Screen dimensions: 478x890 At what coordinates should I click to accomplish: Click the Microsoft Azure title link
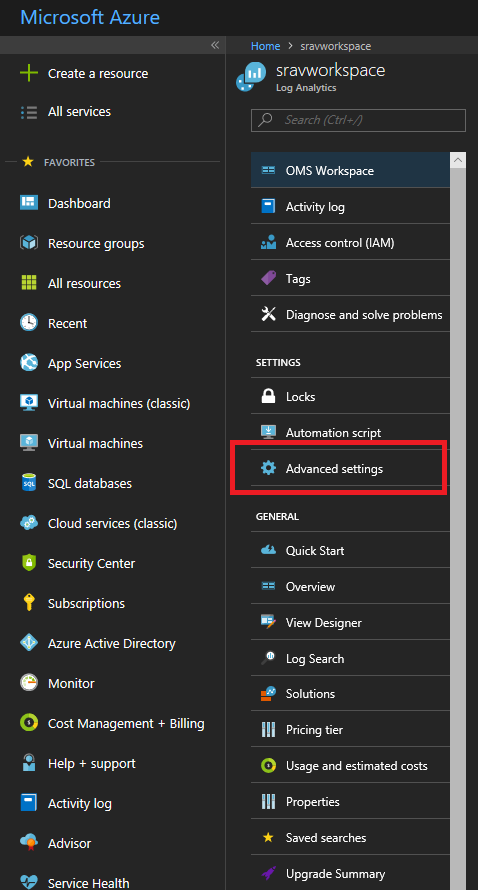click(x=90, y=17)
